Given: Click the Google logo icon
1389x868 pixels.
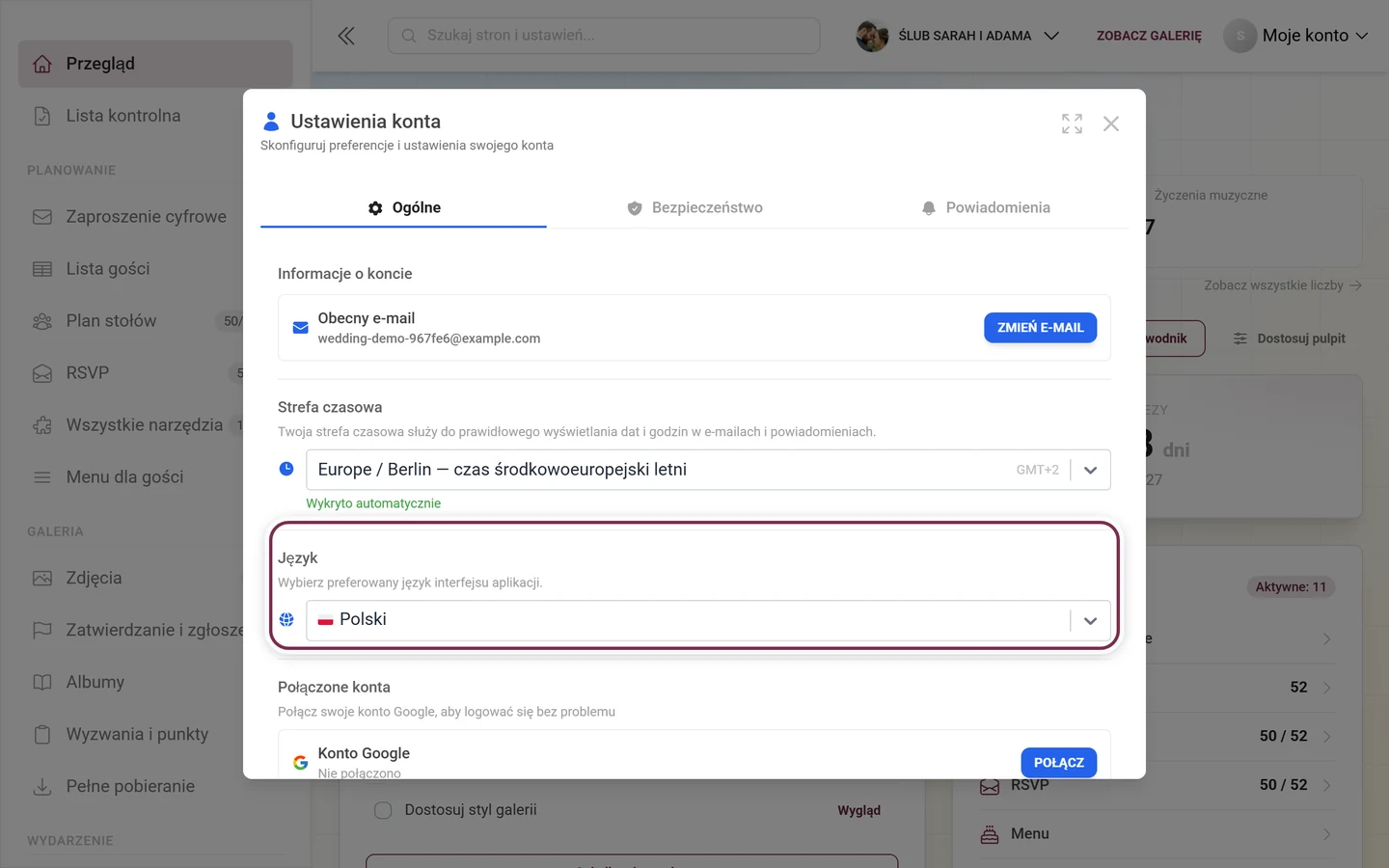Looking at the screenshot, I should pyautogui.click(x=301, y=763).
